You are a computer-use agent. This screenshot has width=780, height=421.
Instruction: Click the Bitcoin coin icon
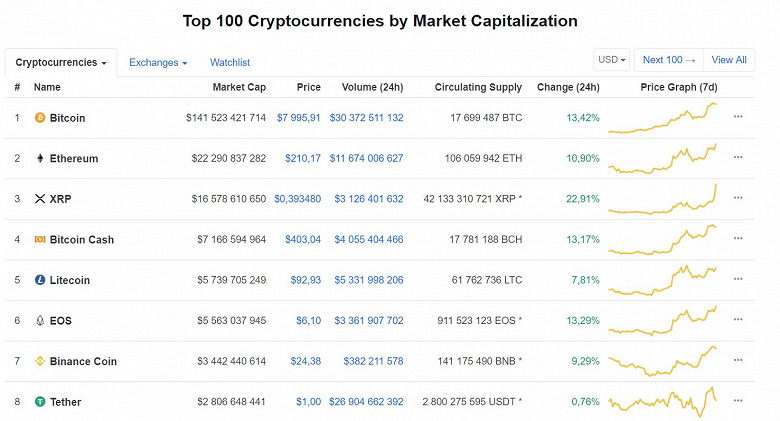(40, 118)
